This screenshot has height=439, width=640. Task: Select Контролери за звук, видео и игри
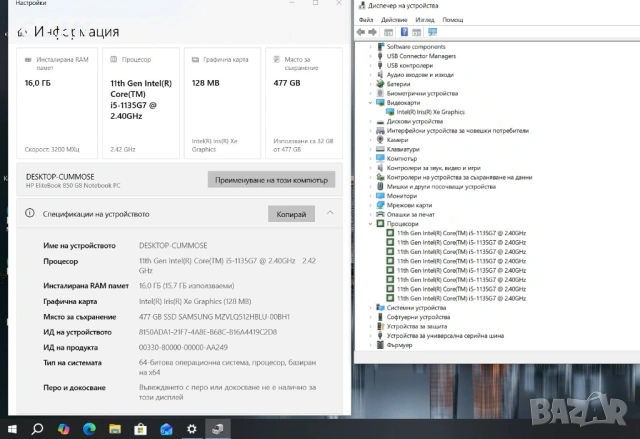pyautogui.click(x=433, y=168)
